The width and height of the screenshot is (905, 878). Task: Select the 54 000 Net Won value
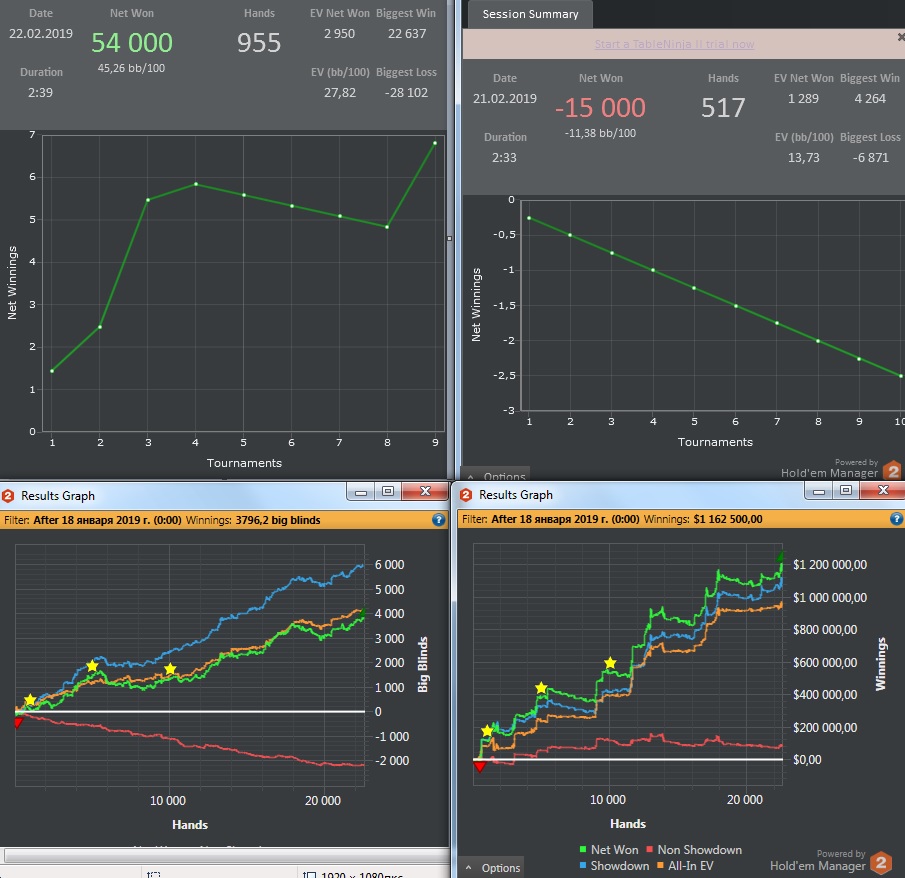(x=132, y=43)
